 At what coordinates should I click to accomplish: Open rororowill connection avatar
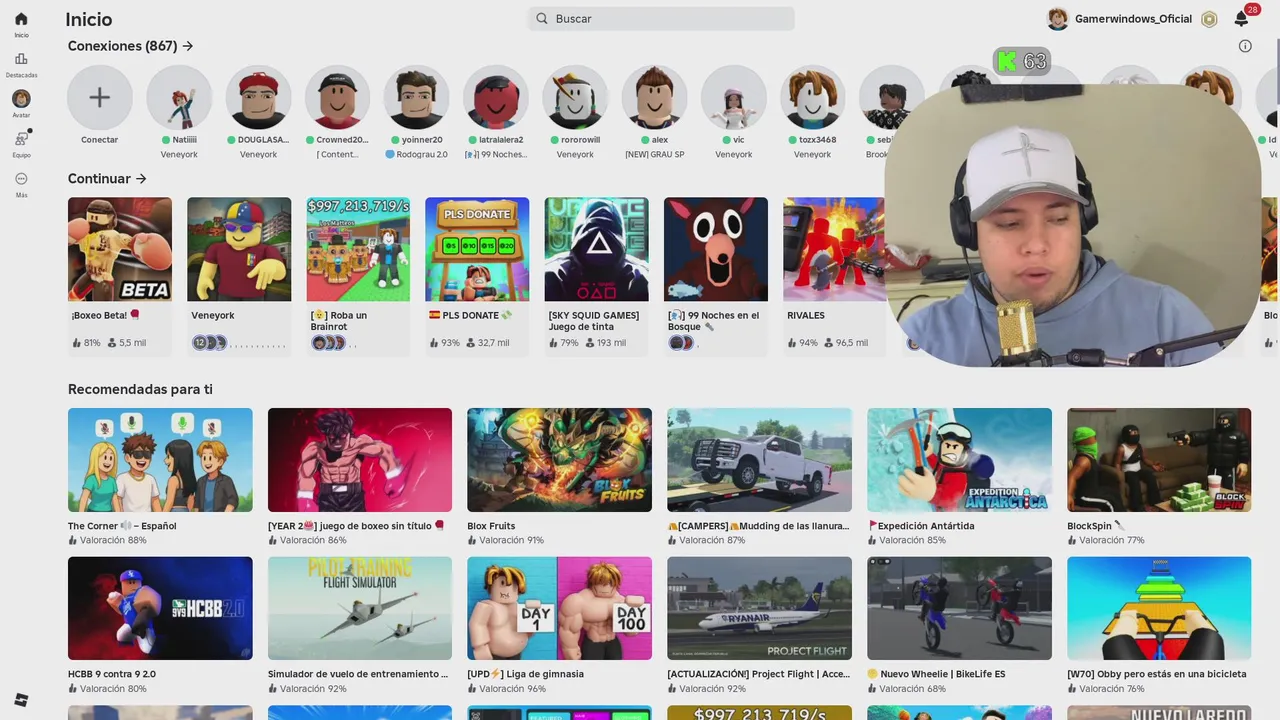[x=575, y=98]
